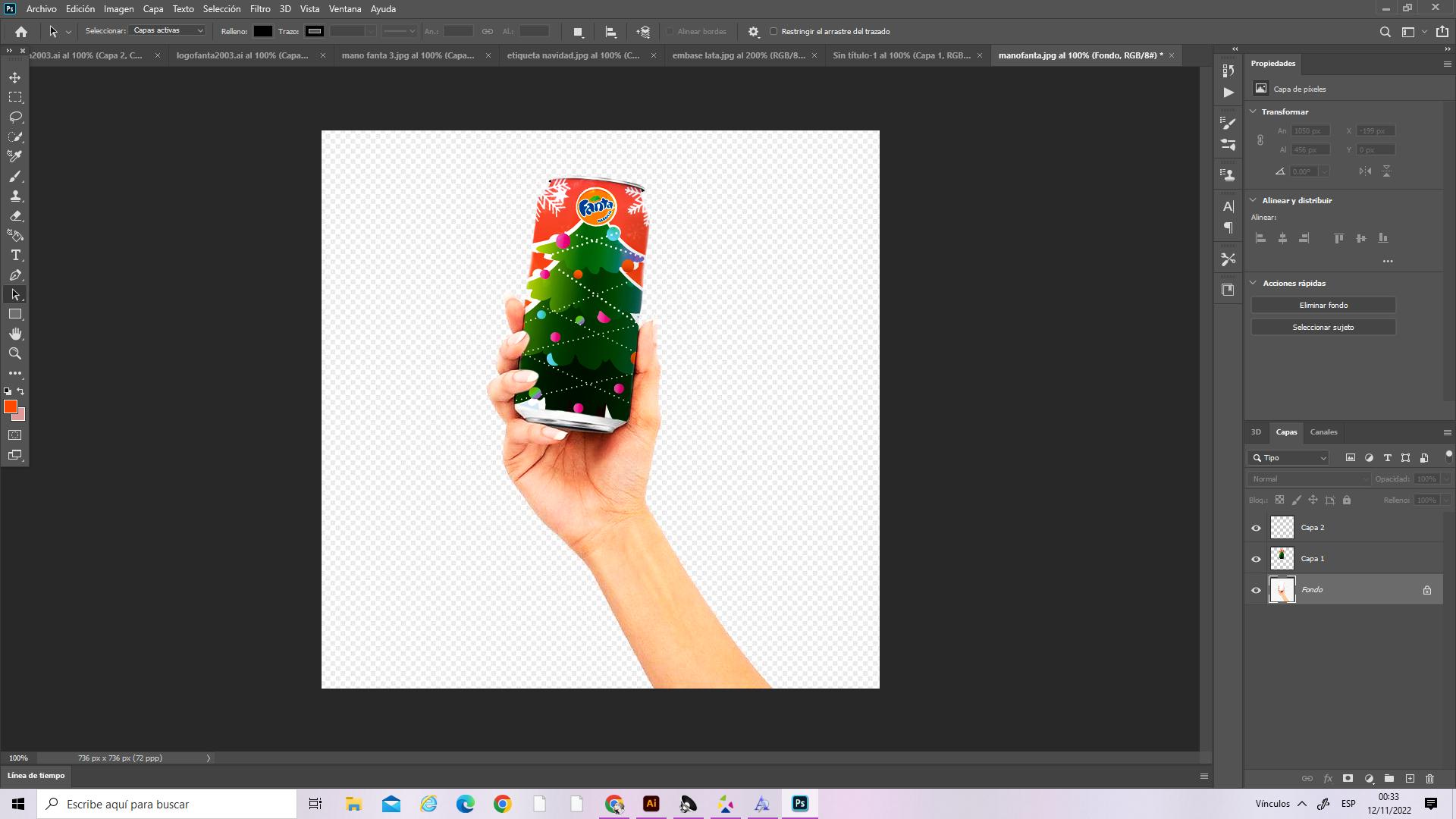The height and width of the screenshot is (819, 1456).
Task: Select the Lasso tool
Action: click(x=15, y=117)
